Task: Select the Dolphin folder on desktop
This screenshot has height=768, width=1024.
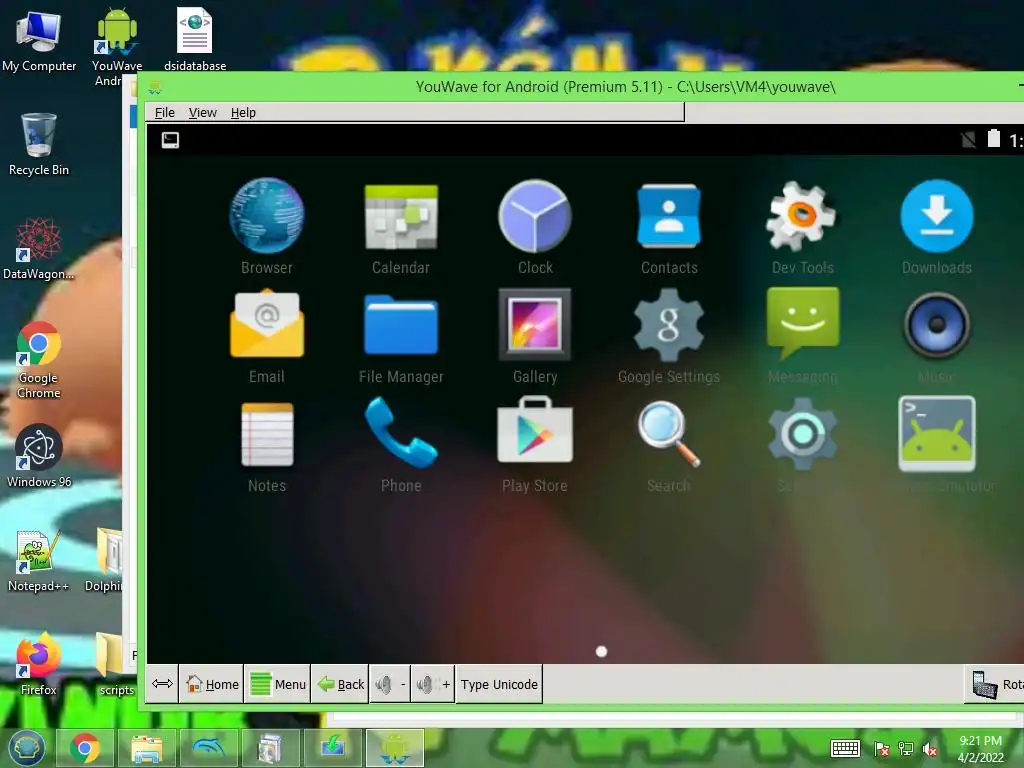Action: (104, 560)
